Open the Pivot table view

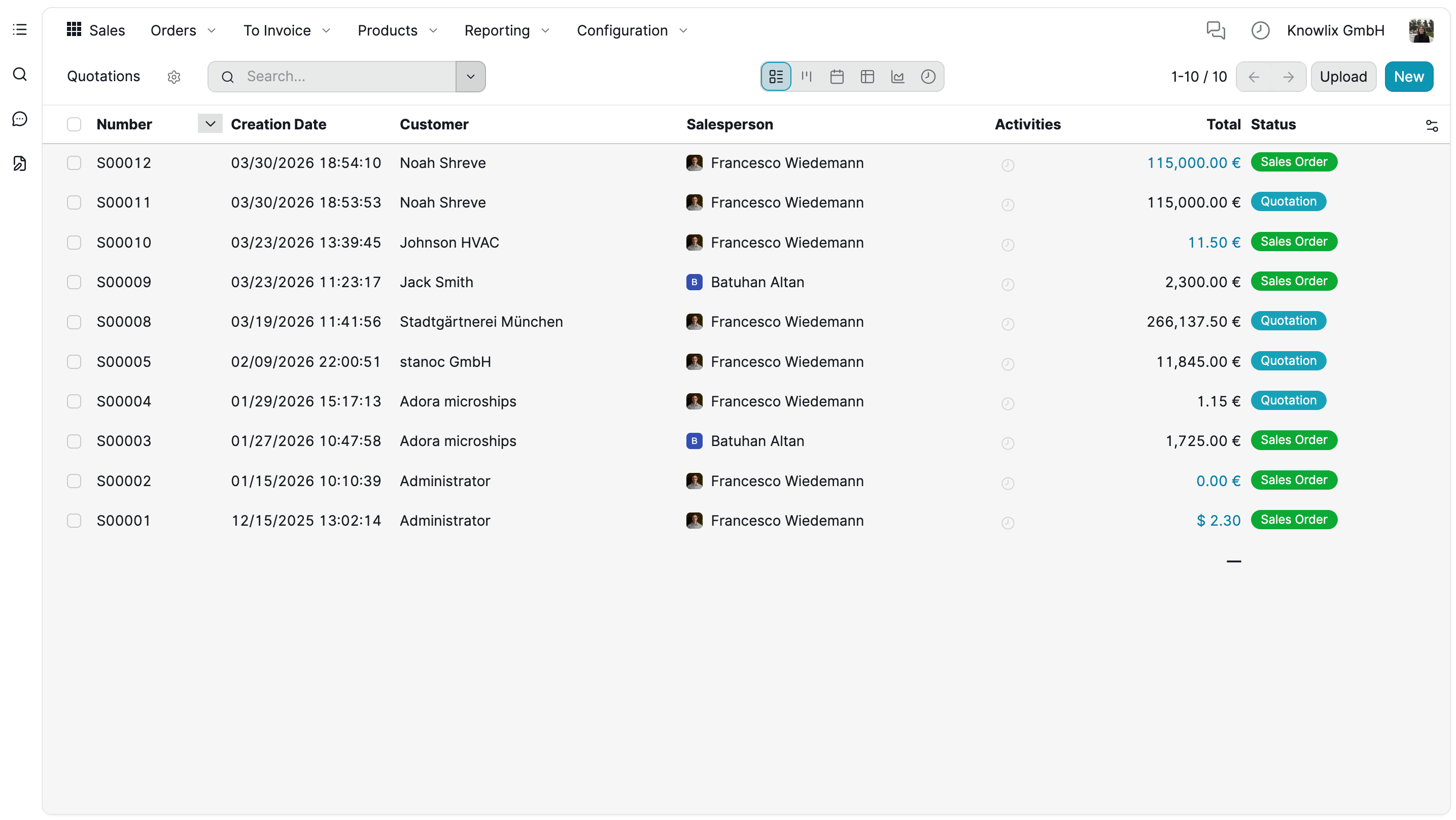pos(867,76)
